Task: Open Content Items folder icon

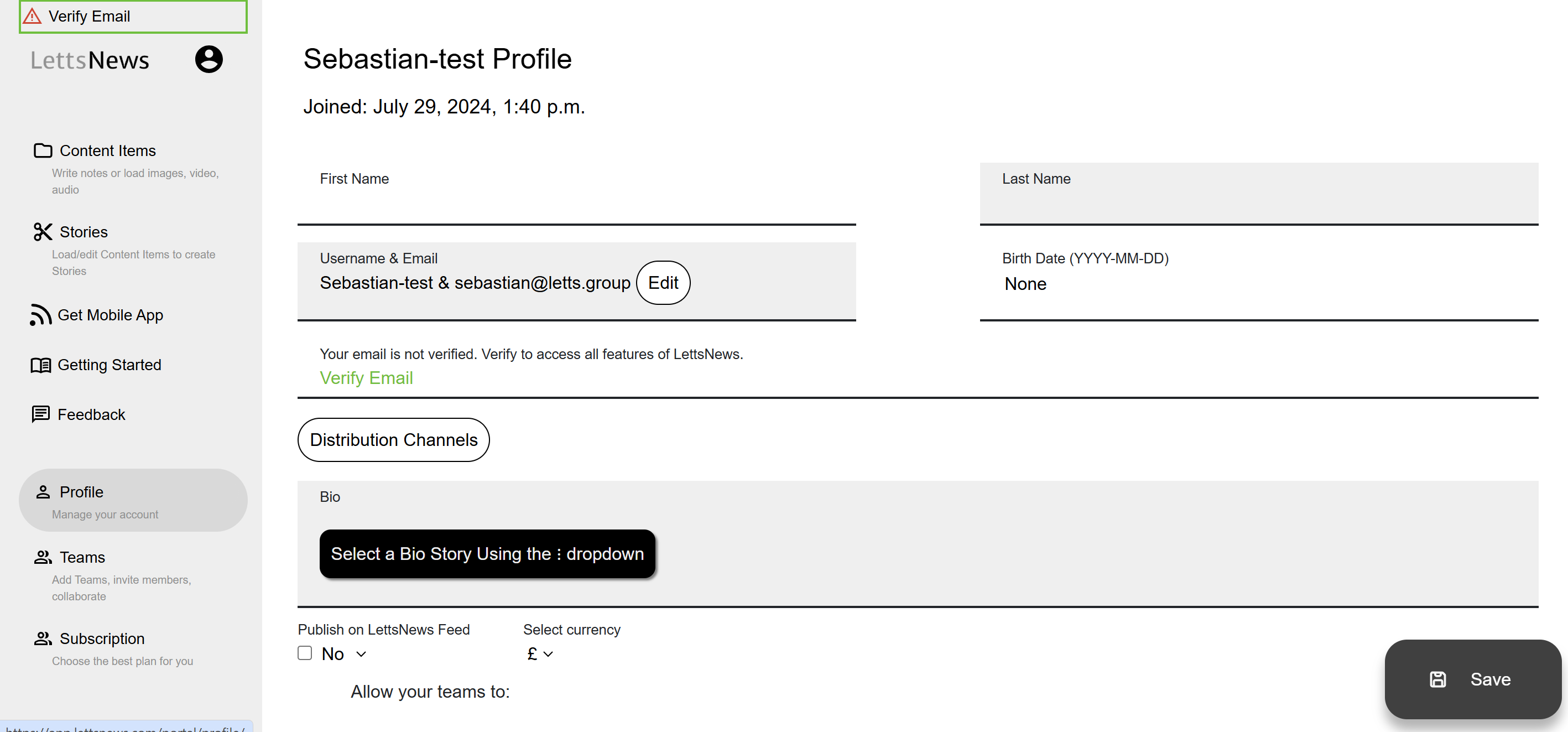Action: 43,150
